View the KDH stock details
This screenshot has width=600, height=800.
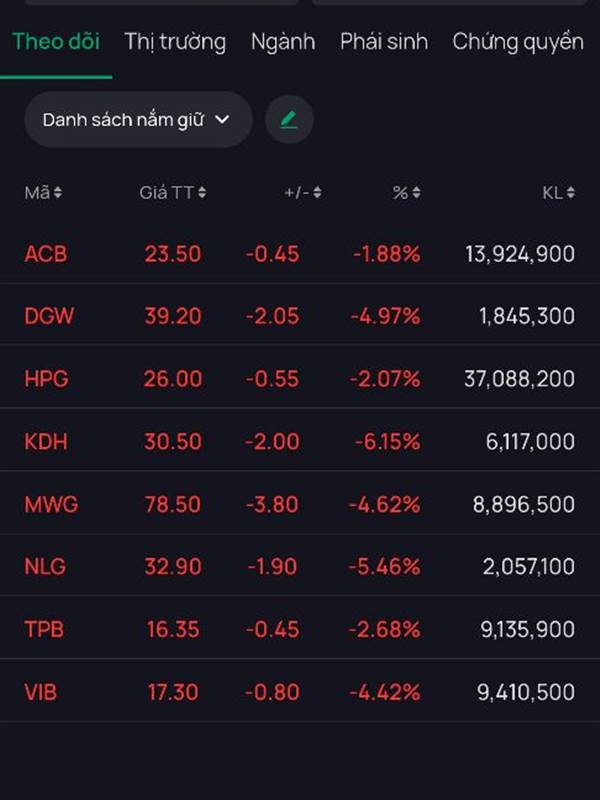coord(46,442)
